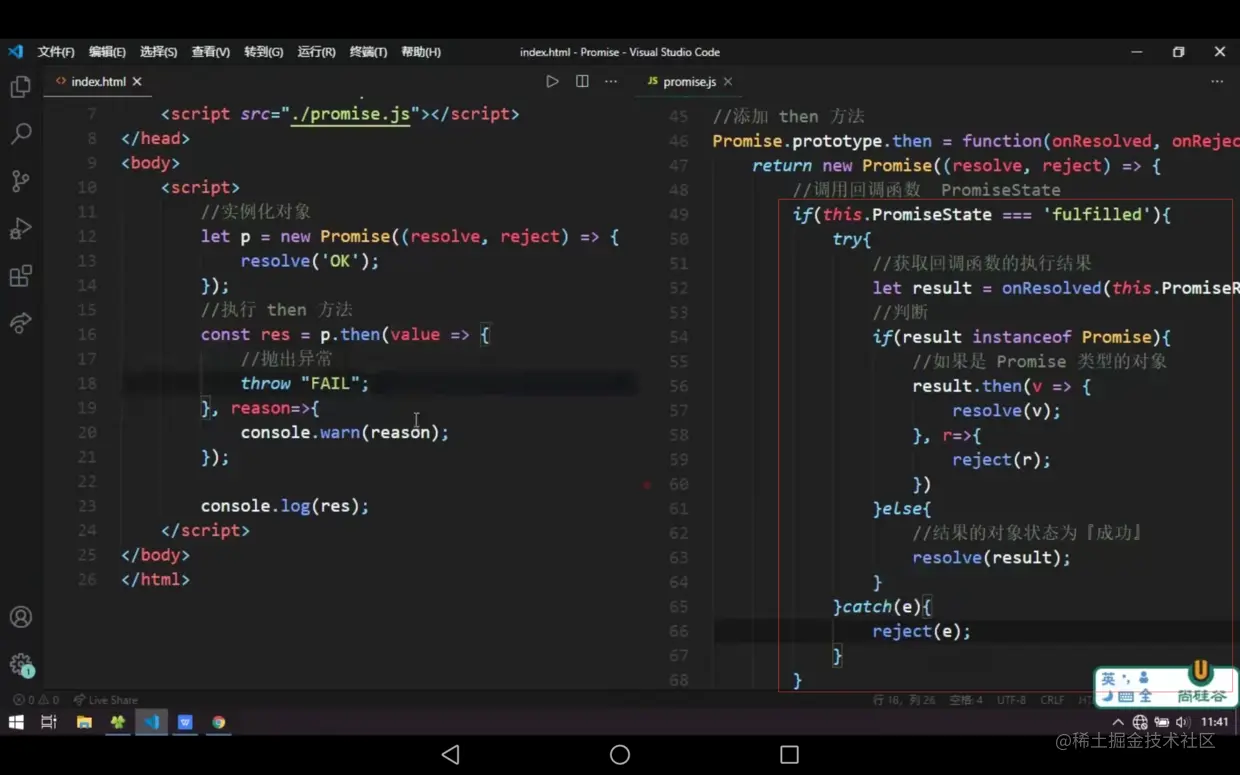Click Live Share in the status bar
Viewport: 1240px width, 775px height.
point(106,700)
